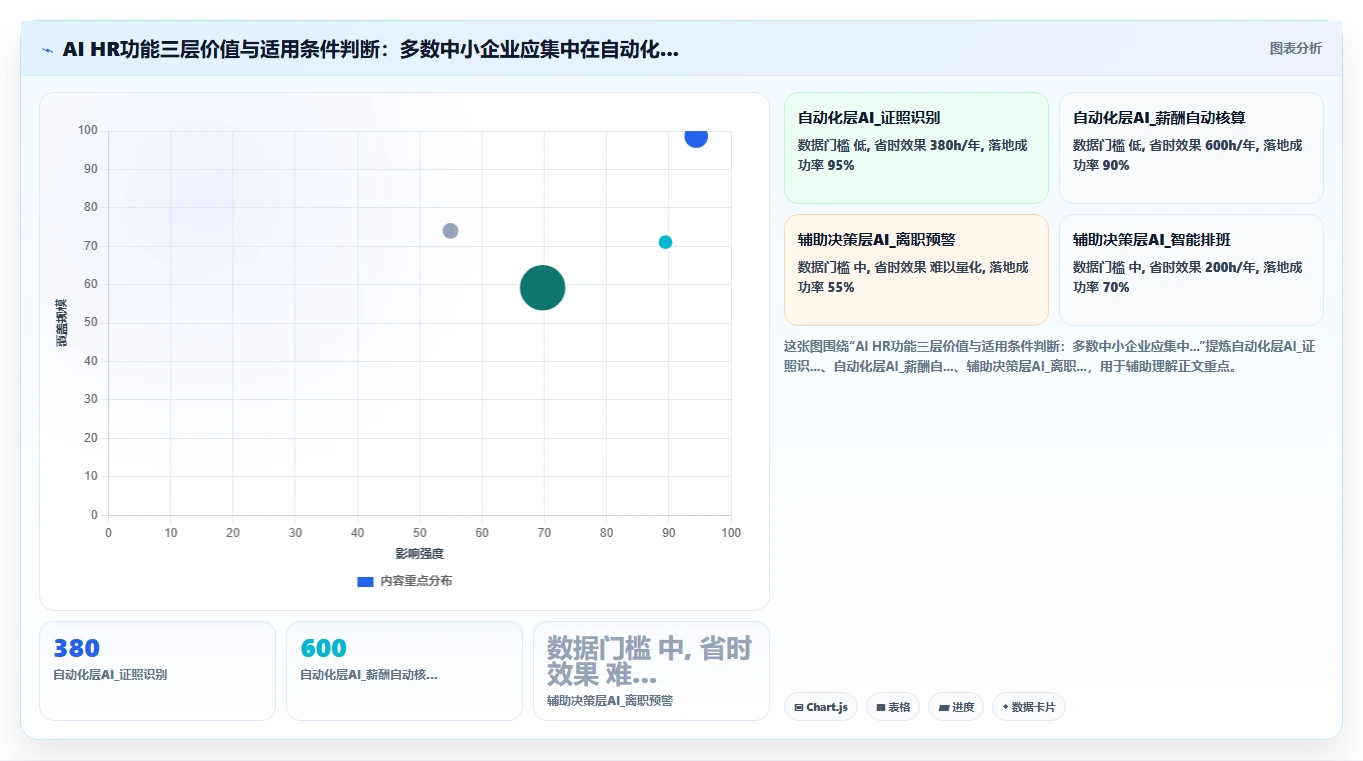This screenshot has width=1363, height=761.
Task: Click the 影响强度 x-axis label
Action: (x=419, y=554)
